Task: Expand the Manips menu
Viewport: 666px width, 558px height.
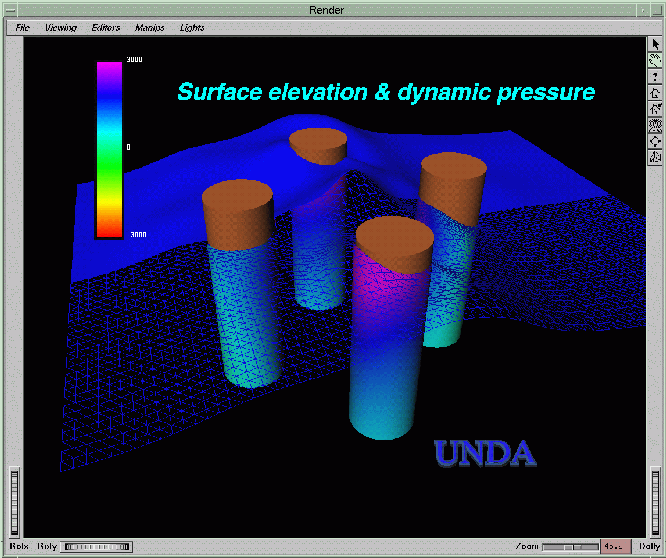Action: click(149, 27)
